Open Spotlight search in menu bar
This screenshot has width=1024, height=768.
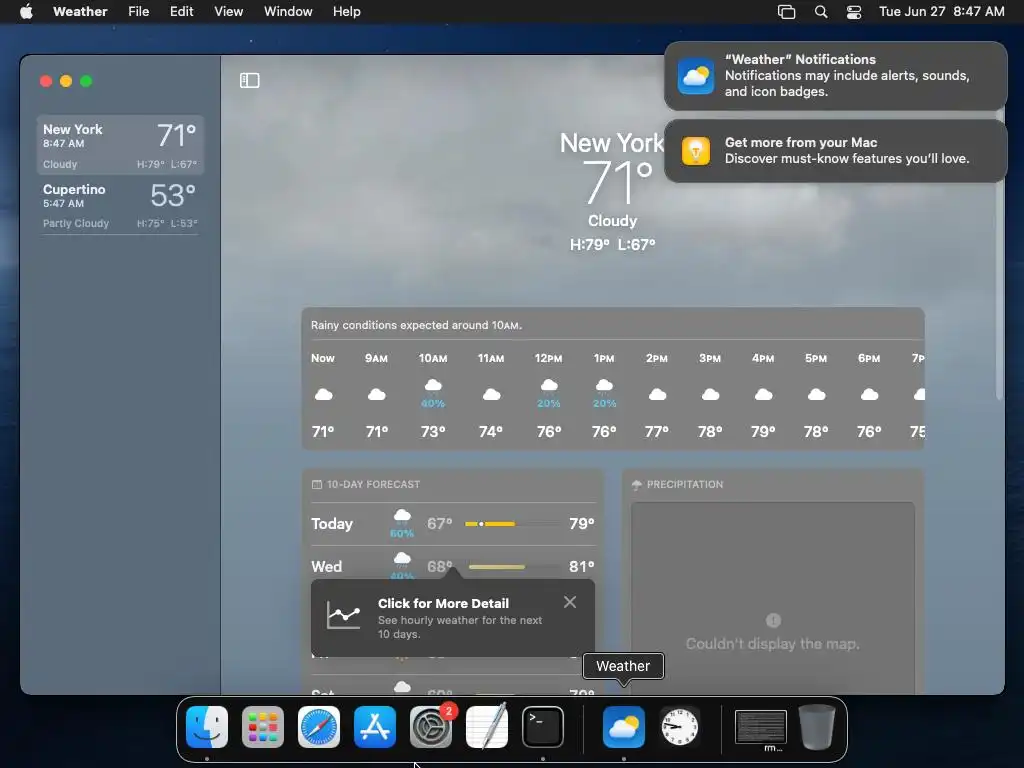pyautogui.click(x=821, y=12)
